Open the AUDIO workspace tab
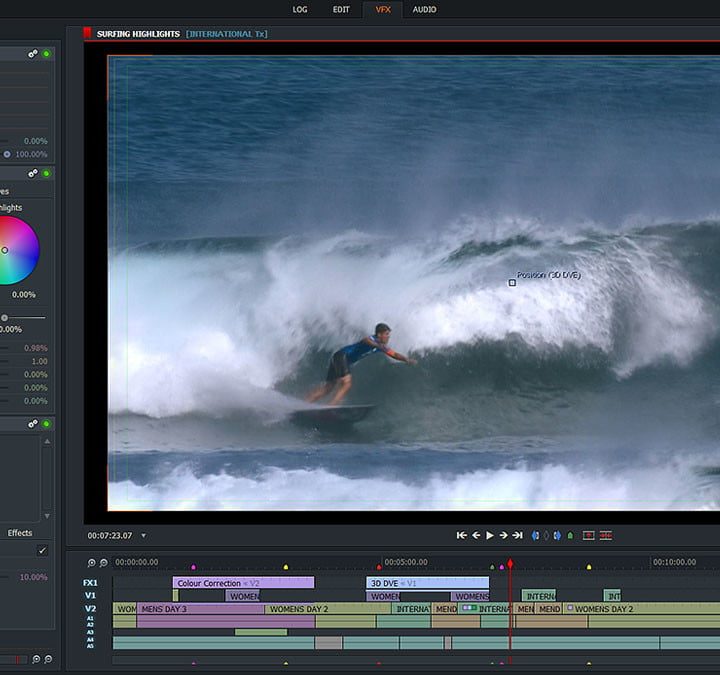Viewport: 720px width, 675px height. (424, 9)
